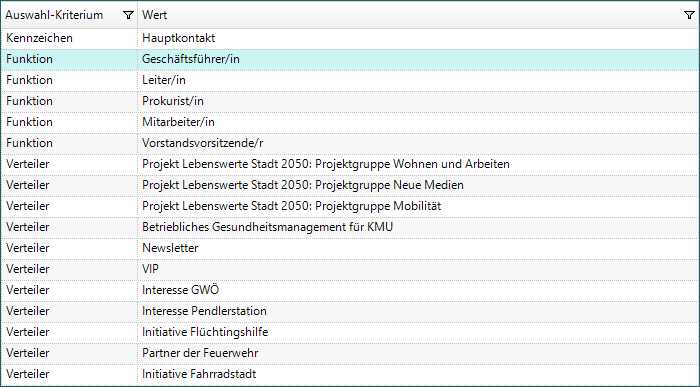Viewport: 700px width, 387px height.
Task: Select Verteiler cell beside Initiative Fahrradstadt
Action: 69,374
